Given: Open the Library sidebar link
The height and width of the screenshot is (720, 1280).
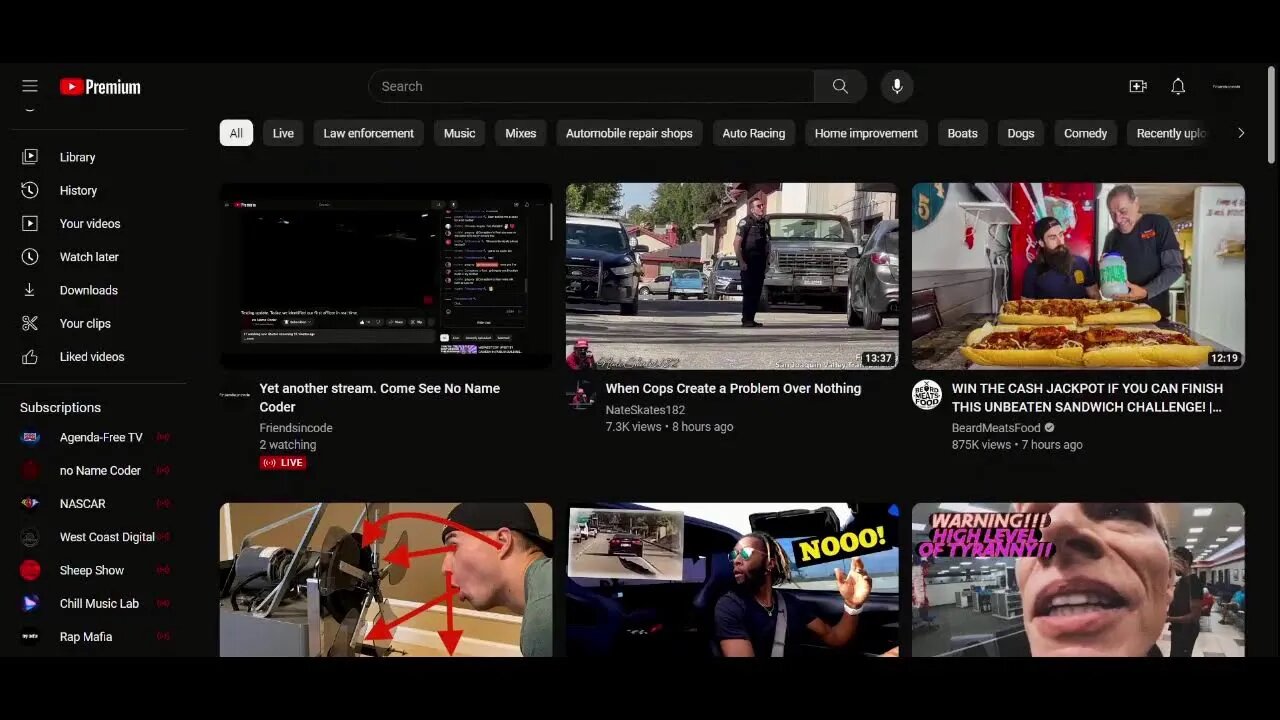Looking at the screenshot, I should (x=77, y=157).
